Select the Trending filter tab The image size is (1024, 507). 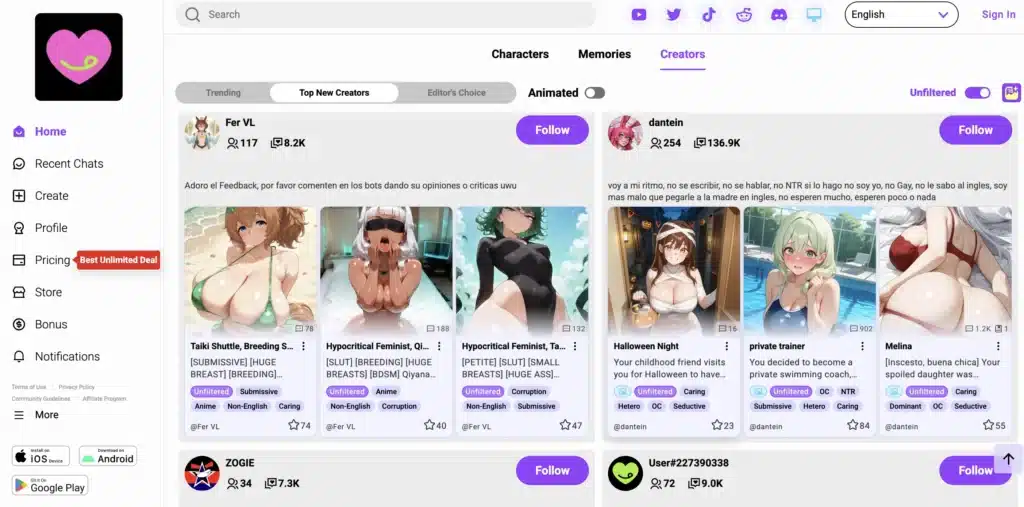(x=223, y=93)
